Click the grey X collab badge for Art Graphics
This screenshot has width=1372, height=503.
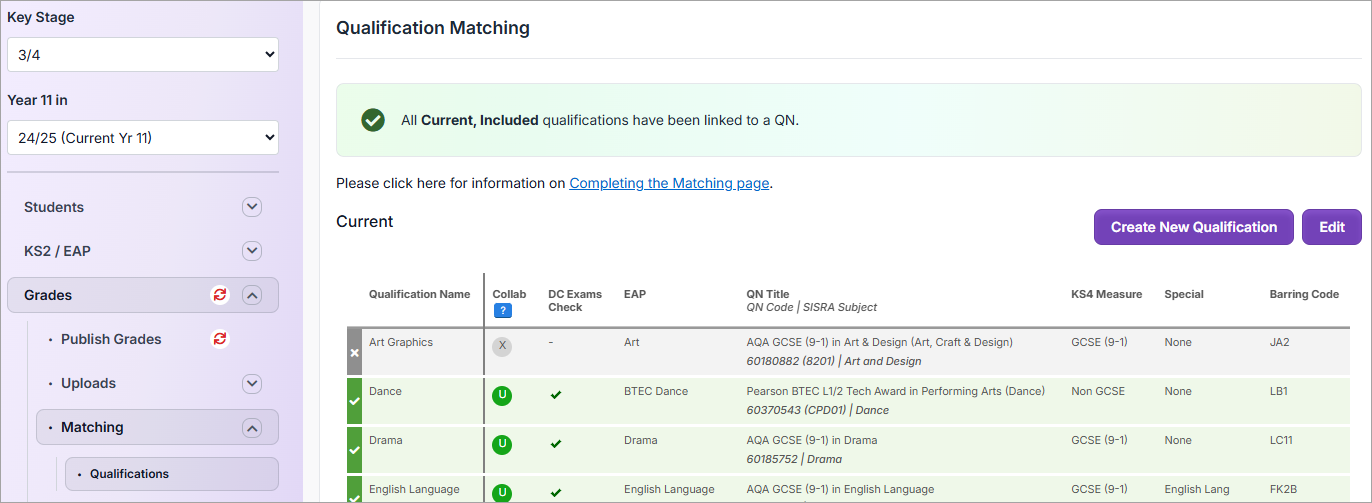pyautogui.click(x=502, y=346)
